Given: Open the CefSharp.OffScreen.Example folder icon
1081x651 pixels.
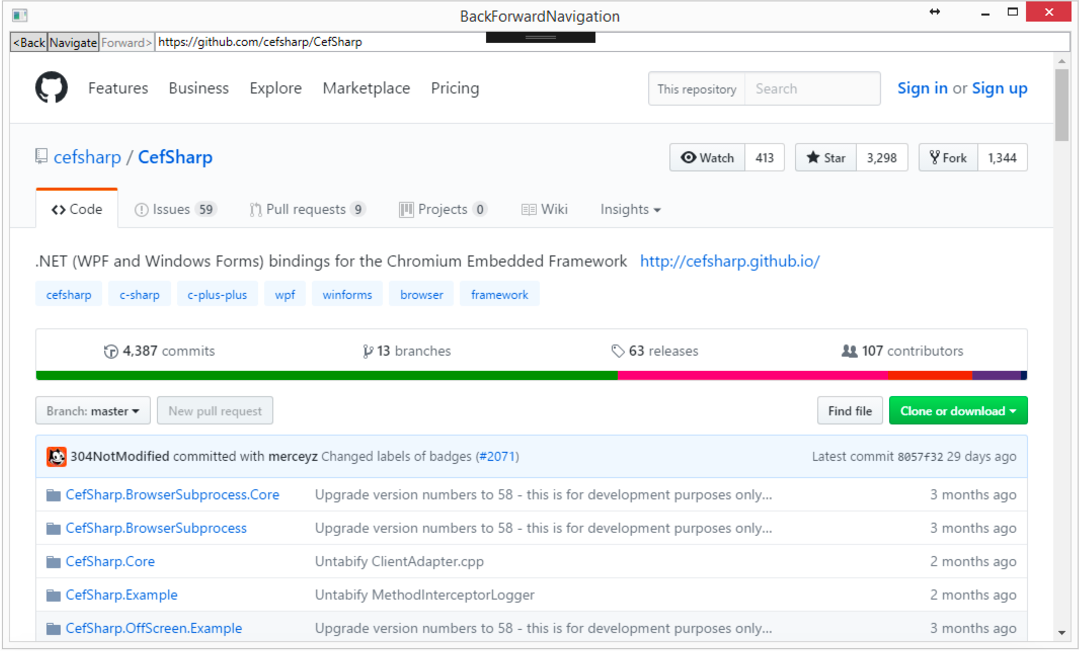Looking at the screenshot, I should point(54,629).
